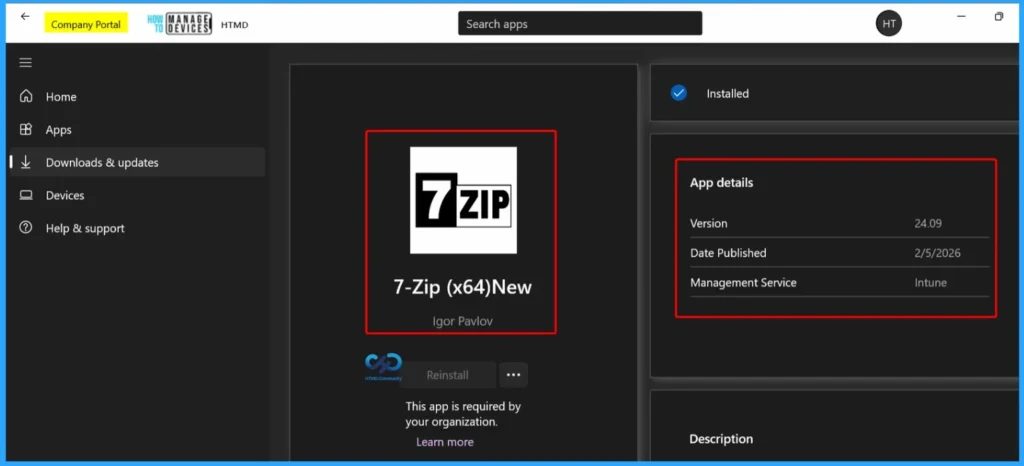Toggle the hamburger navigation menu

click(x=25, y=63)
